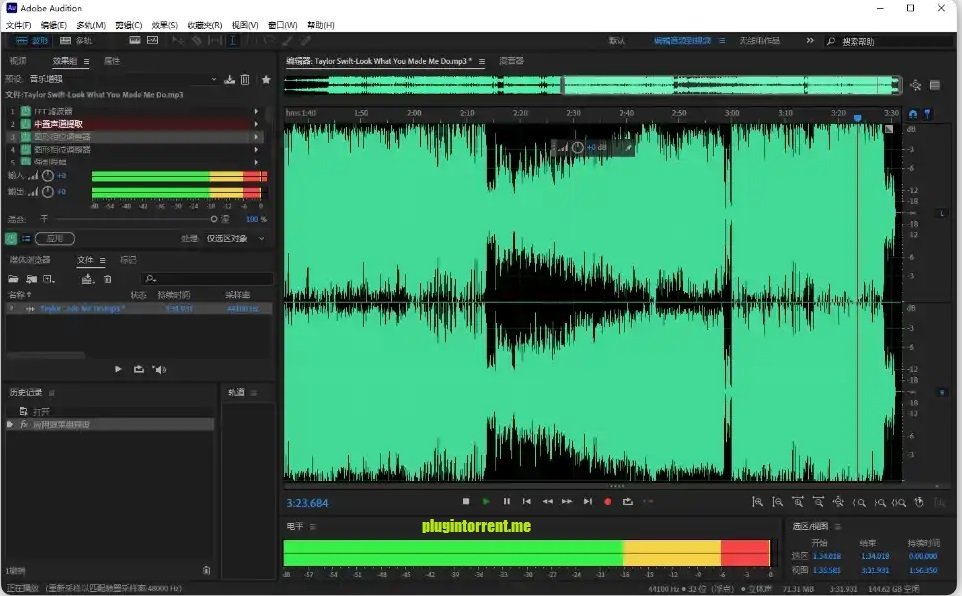Screen dimensions: 962x596
Task: Toggle loop playback button in transport
Action: (x=628, y=501)
